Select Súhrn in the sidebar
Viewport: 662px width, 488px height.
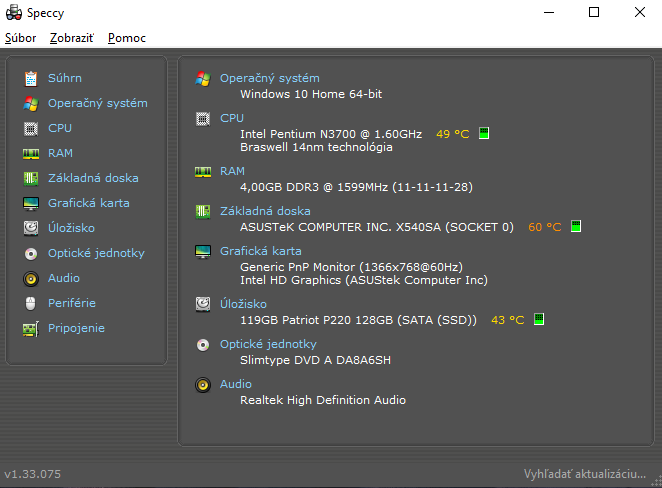65,78
